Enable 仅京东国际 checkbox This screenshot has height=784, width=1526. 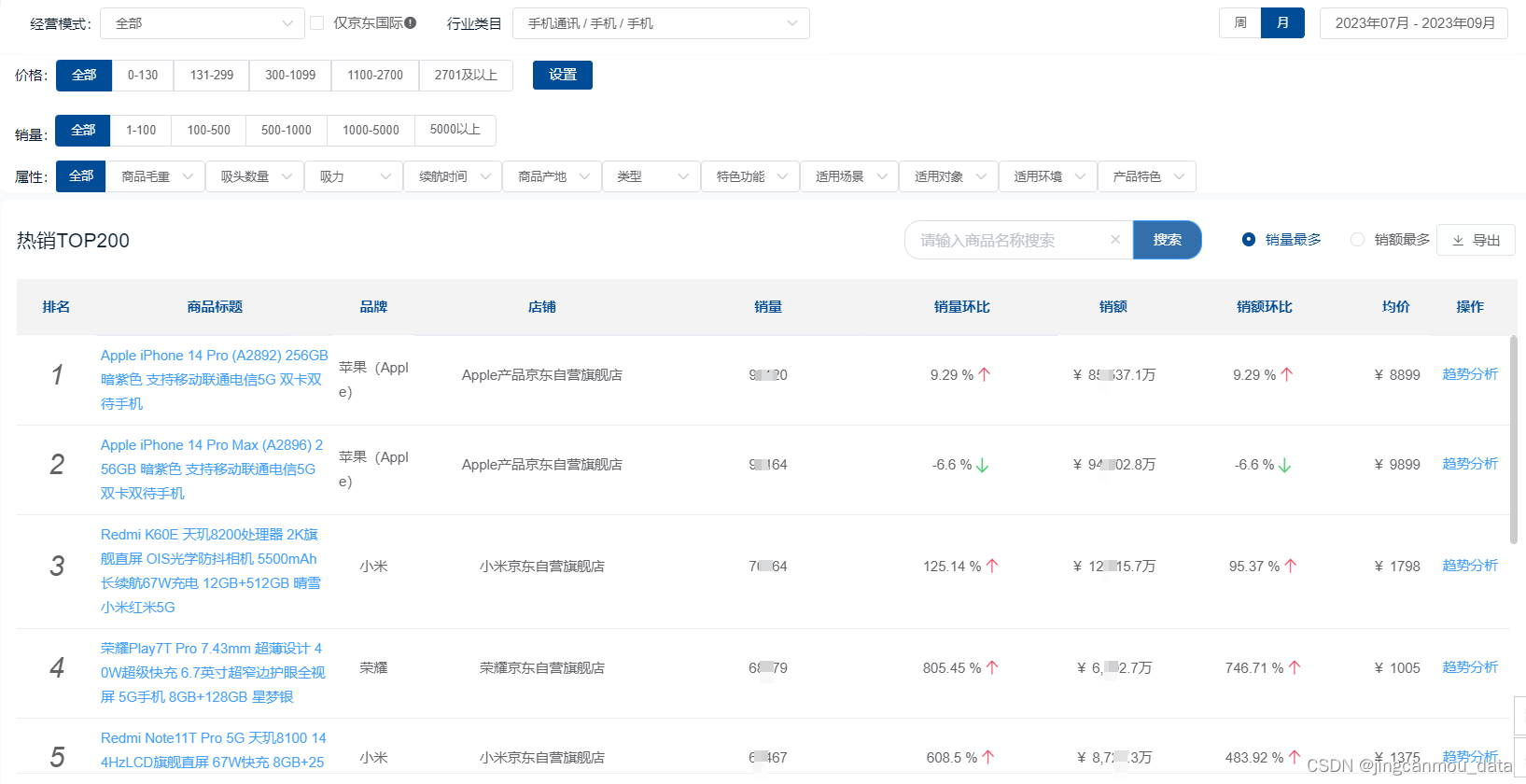pos(317,22)
